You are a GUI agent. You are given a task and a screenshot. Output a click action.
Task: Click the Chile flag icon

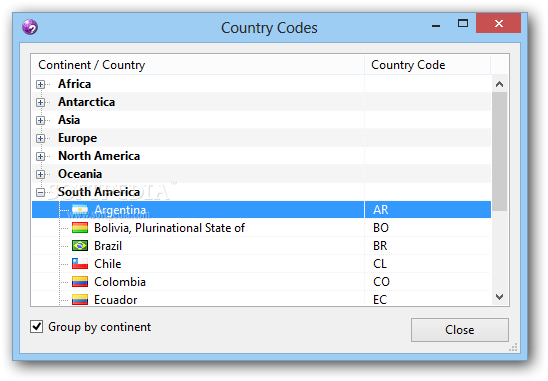pos(80,264)
